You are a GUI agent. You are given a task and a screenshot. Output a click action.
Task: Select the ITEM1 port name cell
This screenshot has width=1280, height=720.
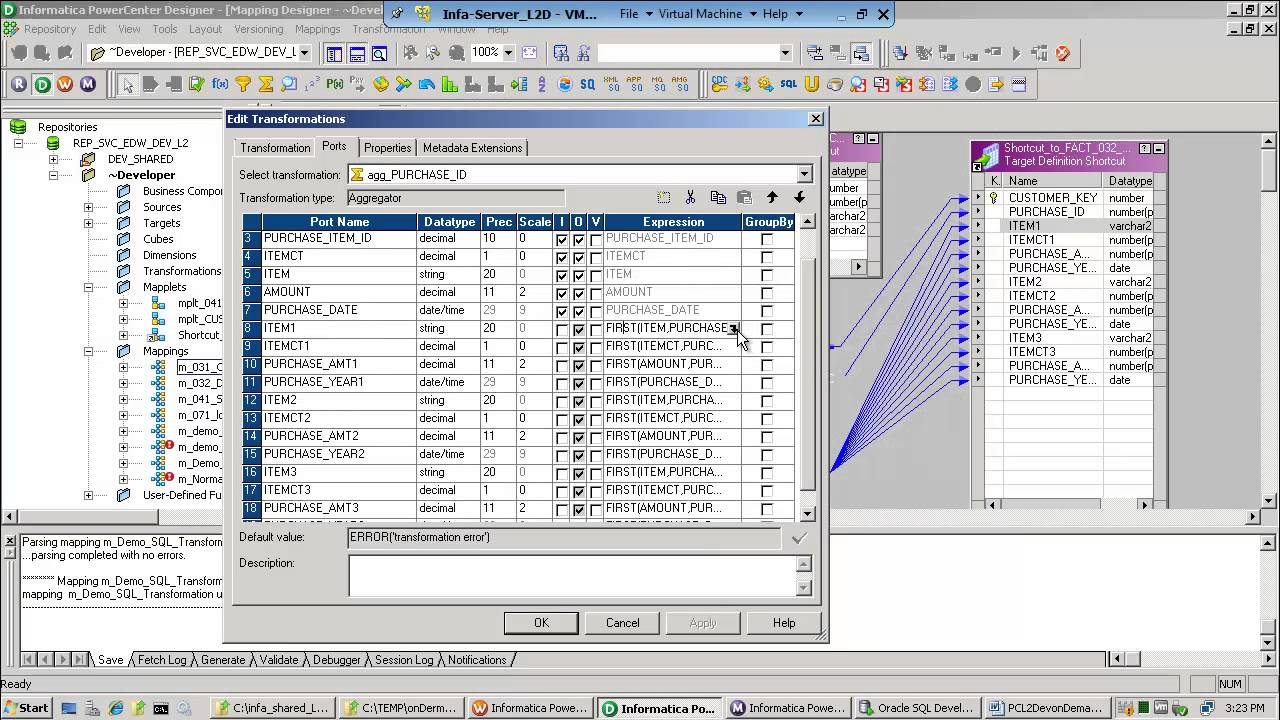tap(339, 328)
